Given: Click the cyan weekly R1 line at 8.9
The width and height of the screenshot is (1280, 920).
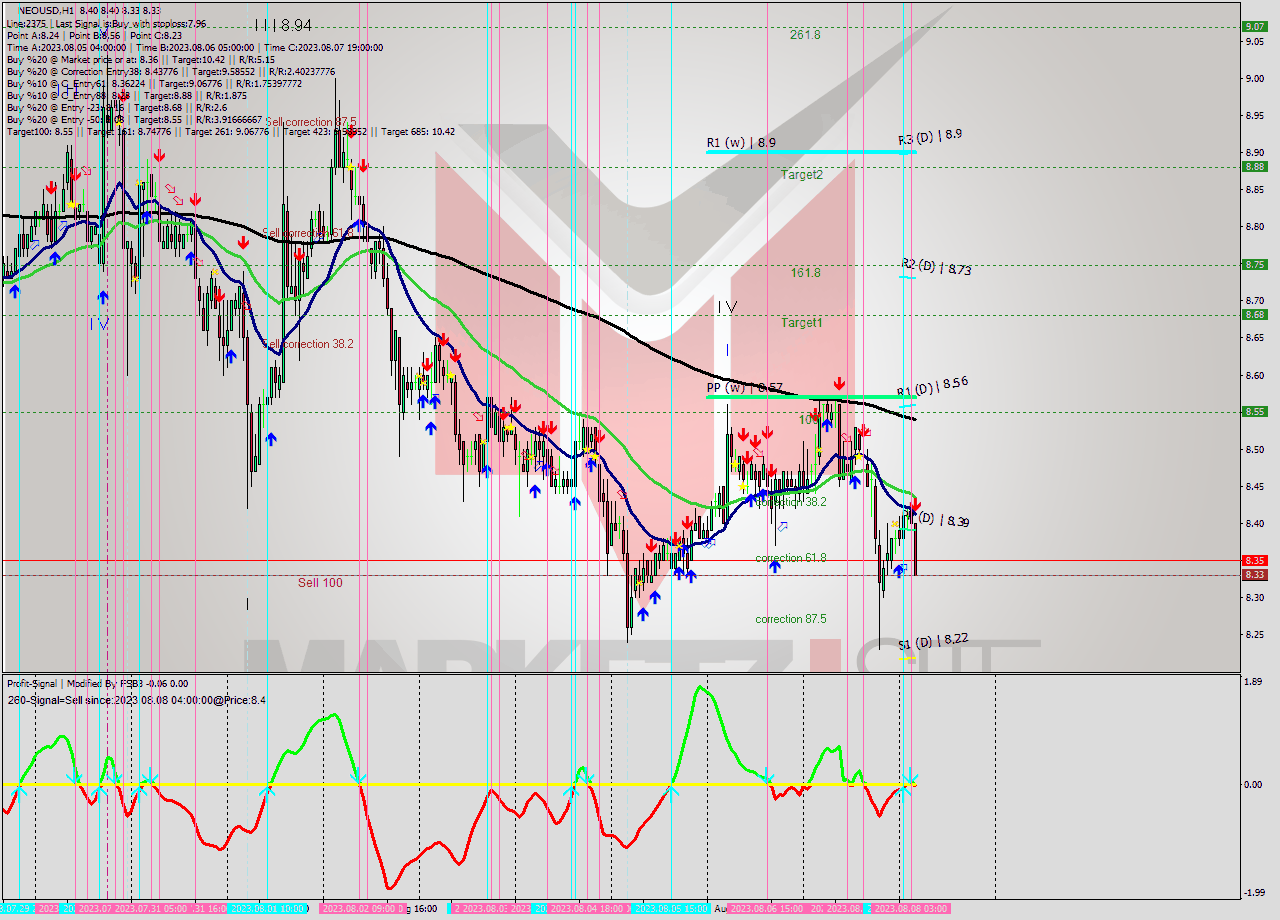Looking at the screenshot, I should point(810,152).
